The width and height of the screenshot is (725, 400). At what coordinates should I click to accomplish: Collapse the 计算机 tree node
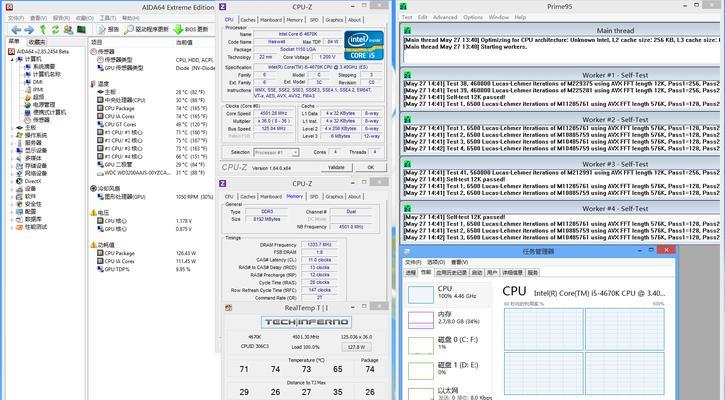(x=12, y=59)
